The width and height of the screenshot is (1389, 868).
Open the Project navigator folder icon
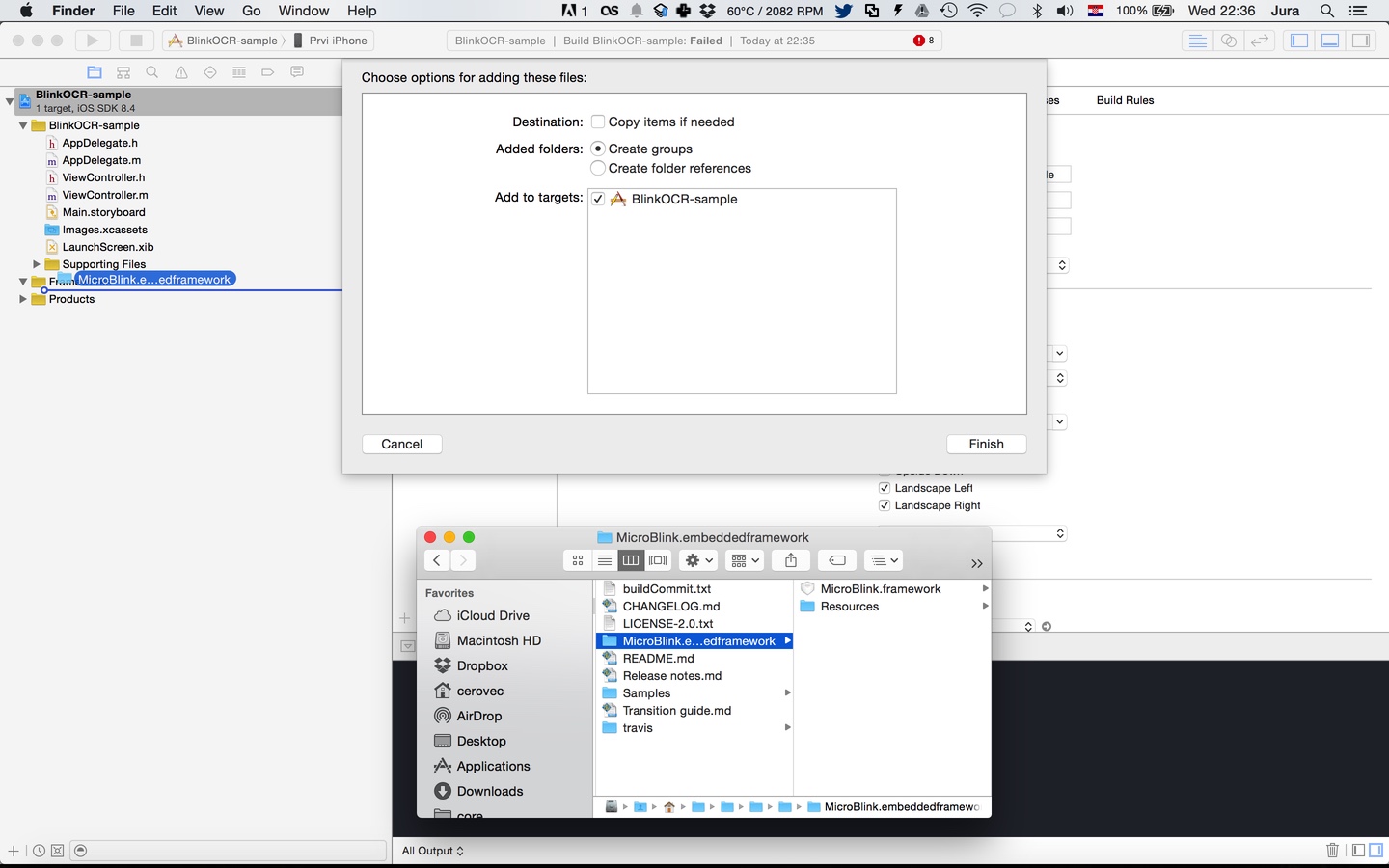pyautogui.click(x=95, y=72)
